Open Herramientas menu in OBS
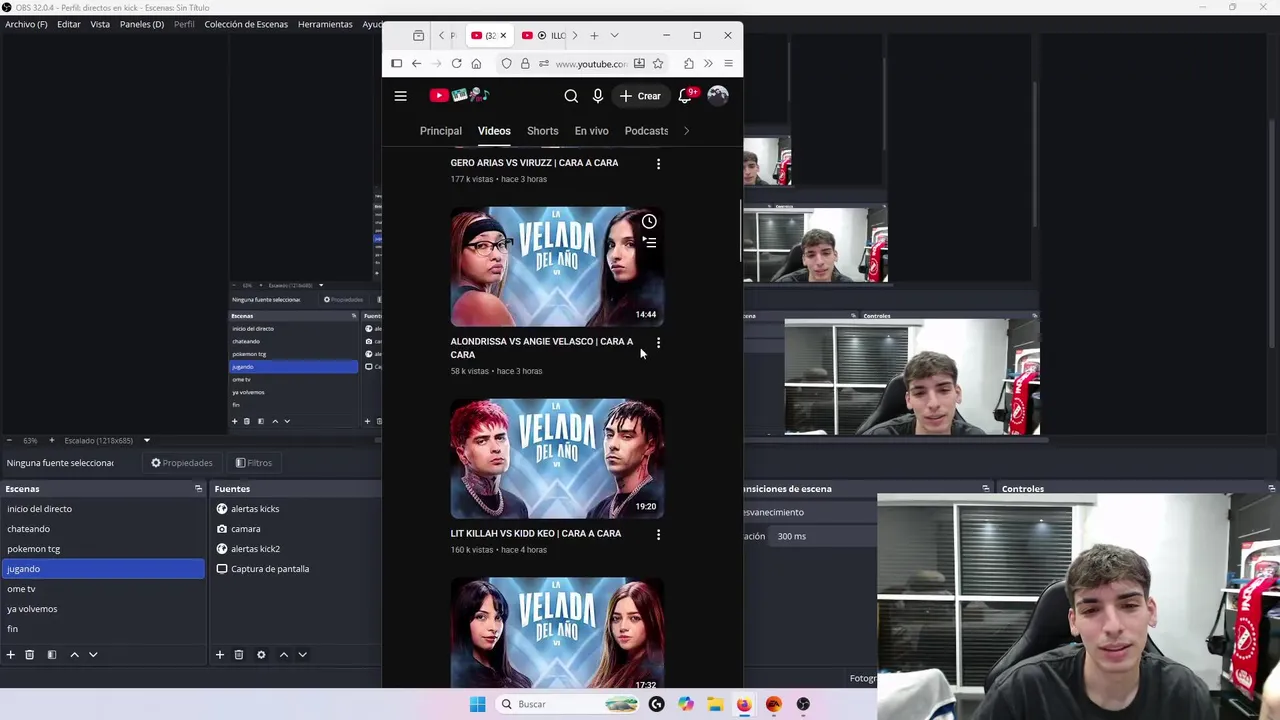The height and width of the screenshot is (720, 1280). click(325, 24)
